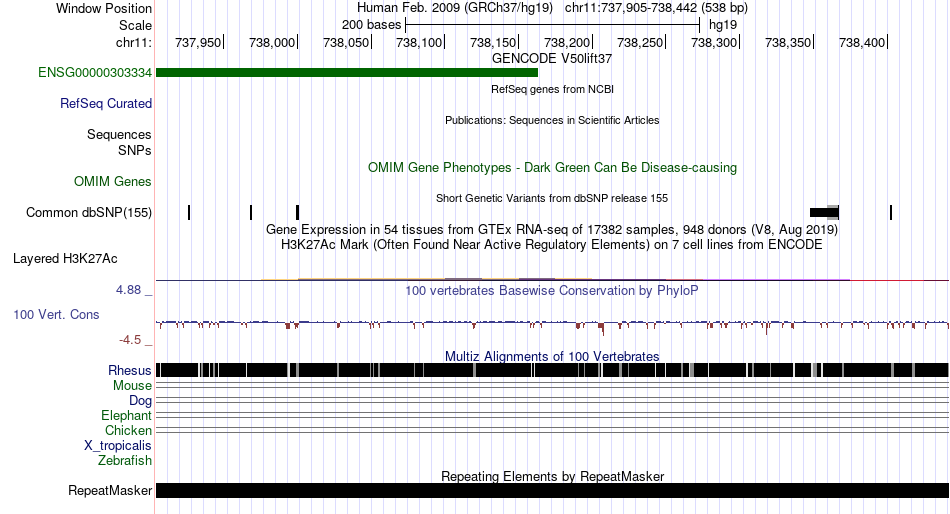Click the RepeatMasker track label
Screen dimensions: 950x514
[110, 490]
